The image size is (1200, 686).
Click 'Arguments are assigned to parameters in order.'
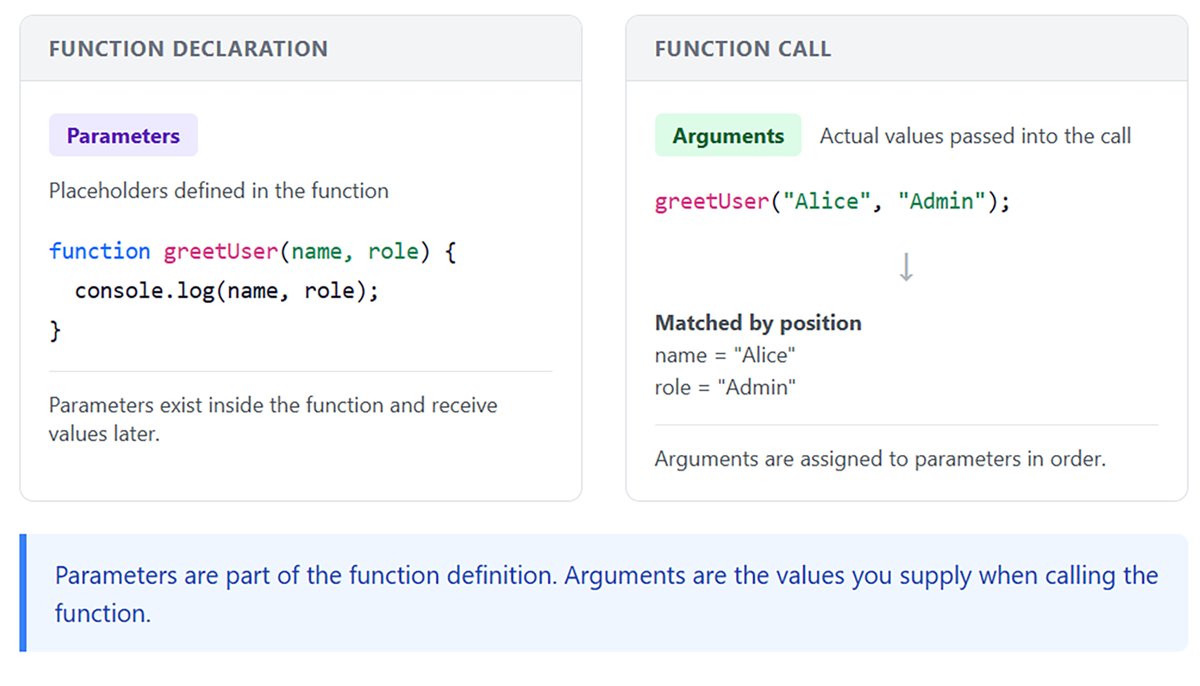(880, 460)
